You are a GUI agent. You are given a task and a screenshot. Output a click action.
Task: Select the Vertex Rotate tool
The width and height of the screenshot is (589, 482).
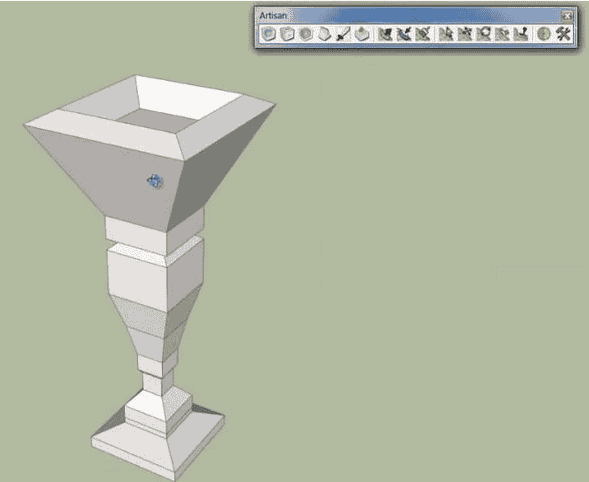click(x=484, y=34)
